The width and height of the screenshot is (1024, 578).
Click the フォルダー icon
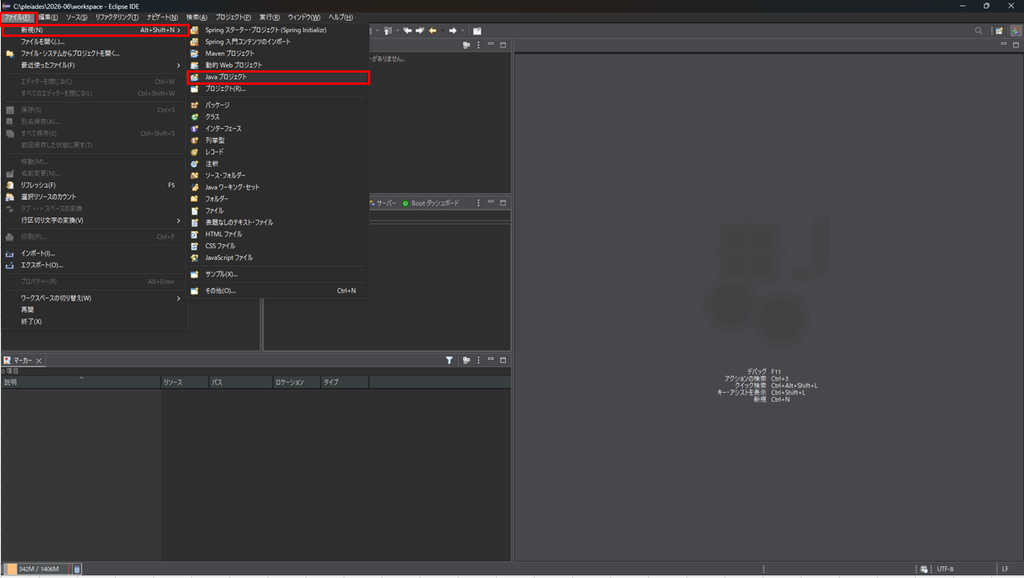[x=195, y=199]
